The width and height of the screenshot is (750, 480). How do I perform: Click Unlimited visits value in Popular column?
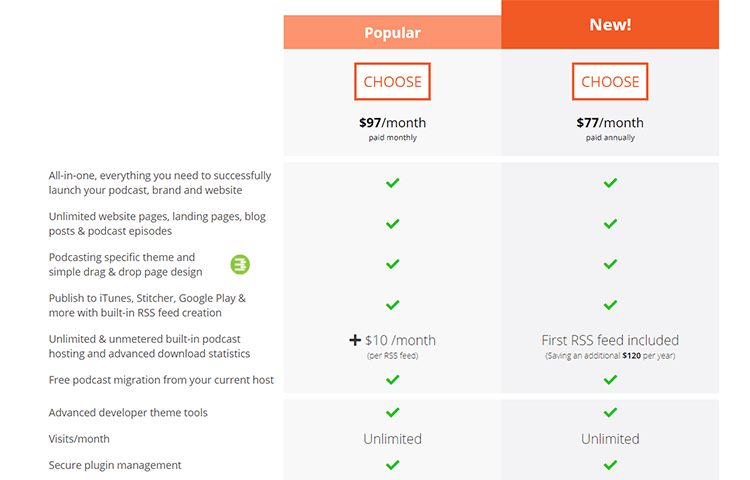point(392,439)
